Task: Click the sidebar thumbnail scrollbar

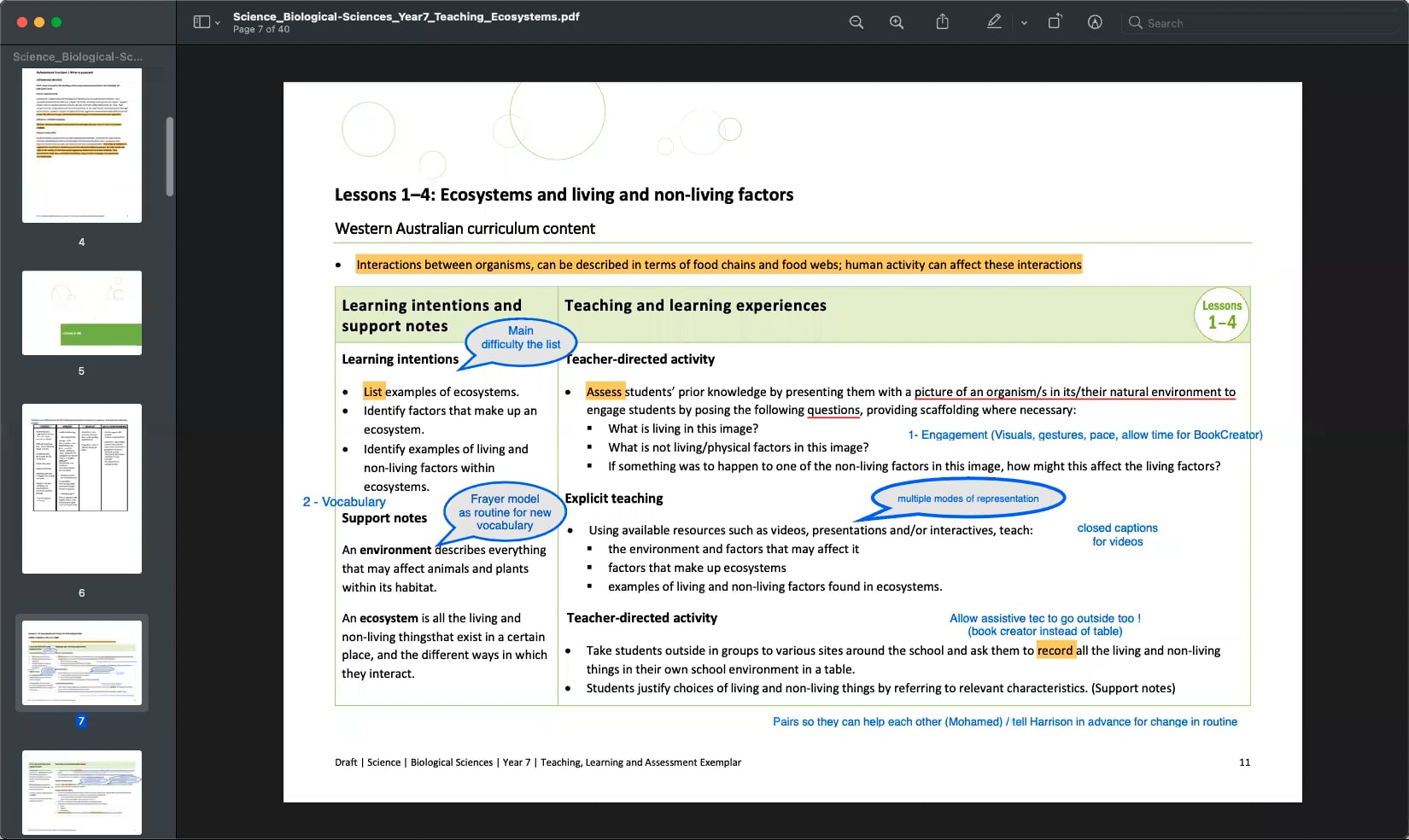Action: (170, 156)
